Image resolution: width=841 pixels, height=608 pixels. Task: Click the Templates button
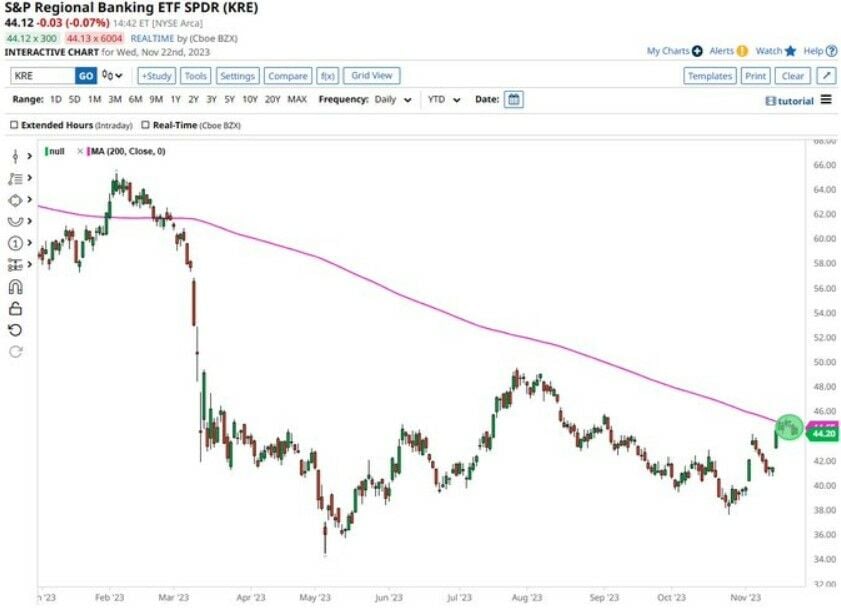pos(711,76)
